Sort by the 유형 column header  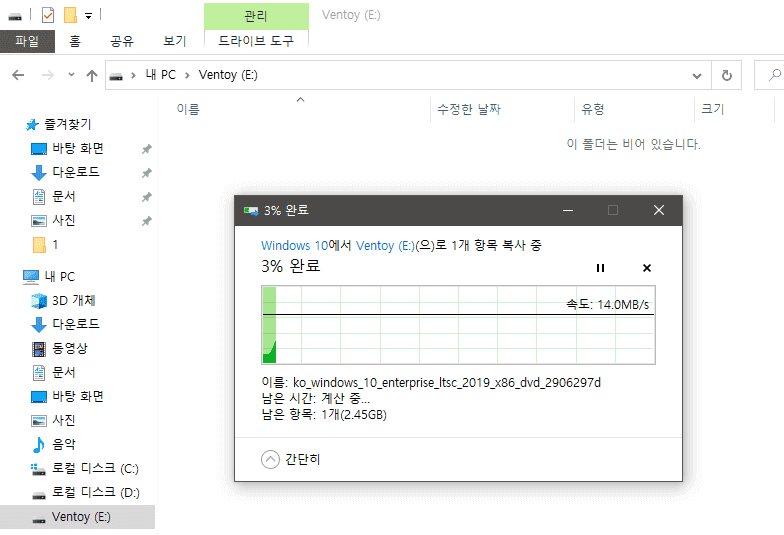(593, 109)
